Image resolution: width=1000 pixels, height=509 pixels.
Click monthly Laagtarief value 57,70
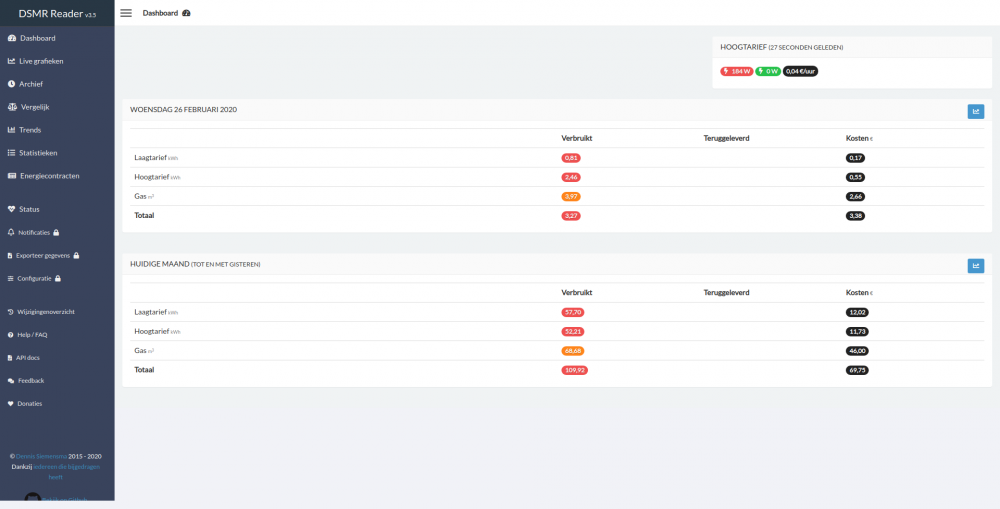click(x=573, y=313)
